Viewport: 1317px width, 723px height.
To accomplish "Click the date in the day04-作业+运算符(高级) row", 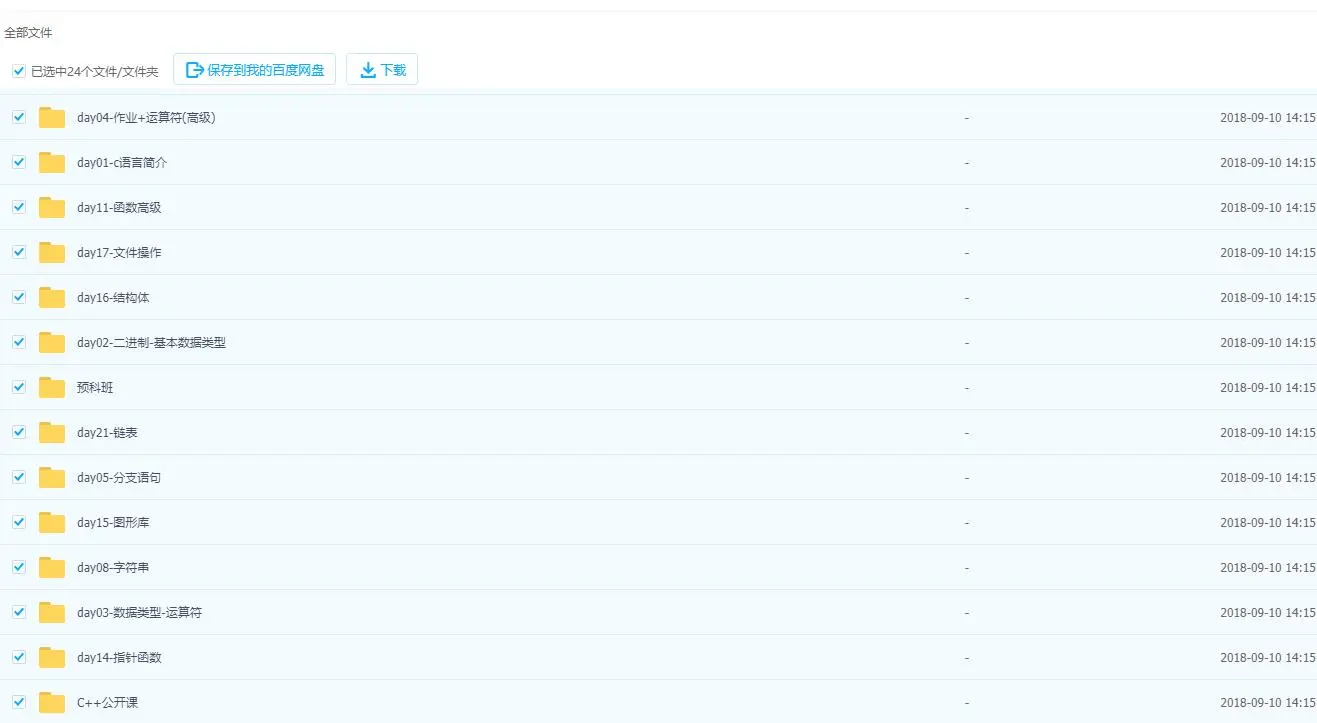I will pos(1268,117).
